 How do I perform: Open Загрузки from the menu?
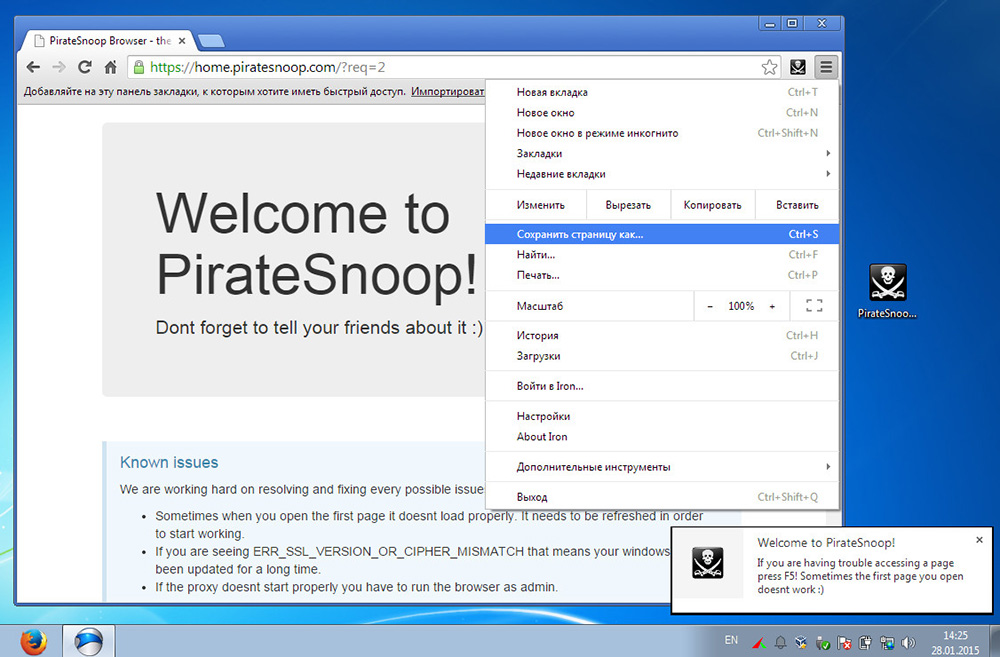(x=662, y=356)
